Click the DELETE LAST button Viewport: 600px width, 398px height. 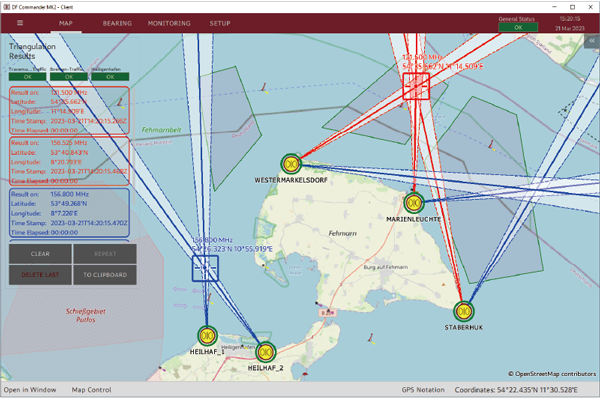pos(40,275)
